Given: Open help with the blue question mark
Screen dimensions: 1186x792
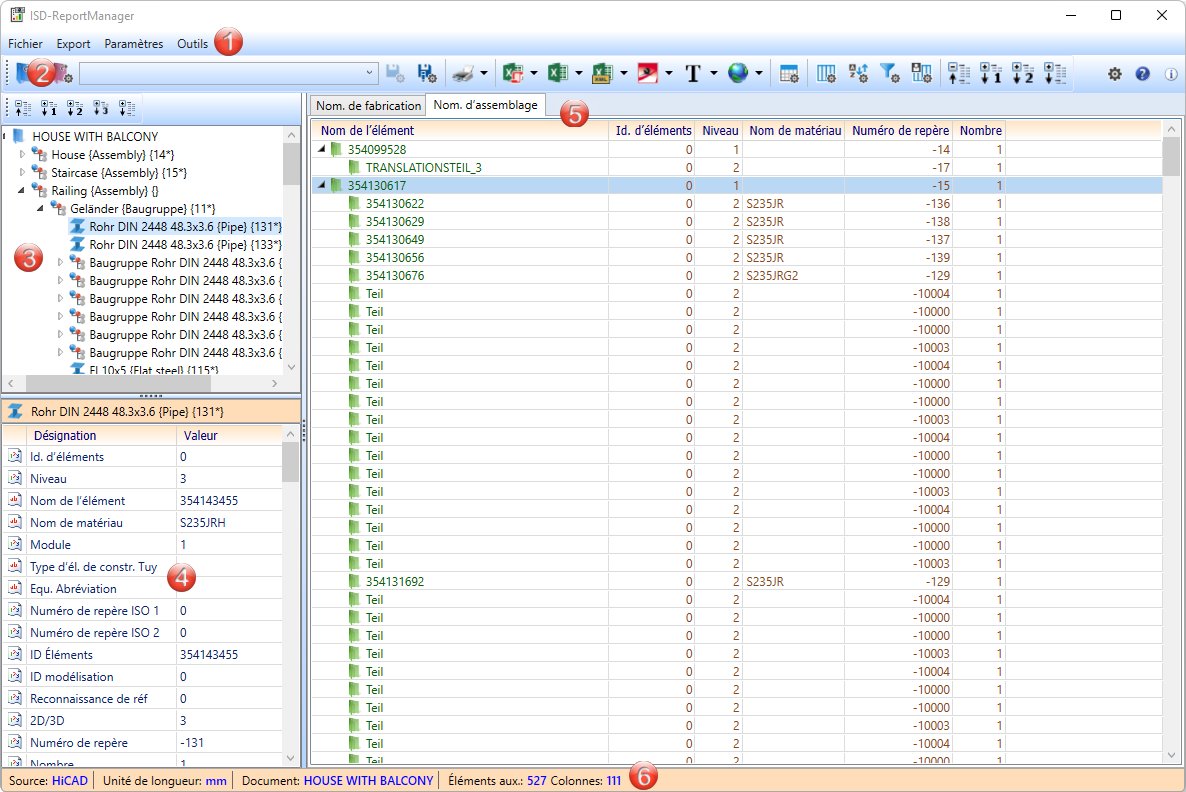Looking at the screenshot, I should [1143, 74].
